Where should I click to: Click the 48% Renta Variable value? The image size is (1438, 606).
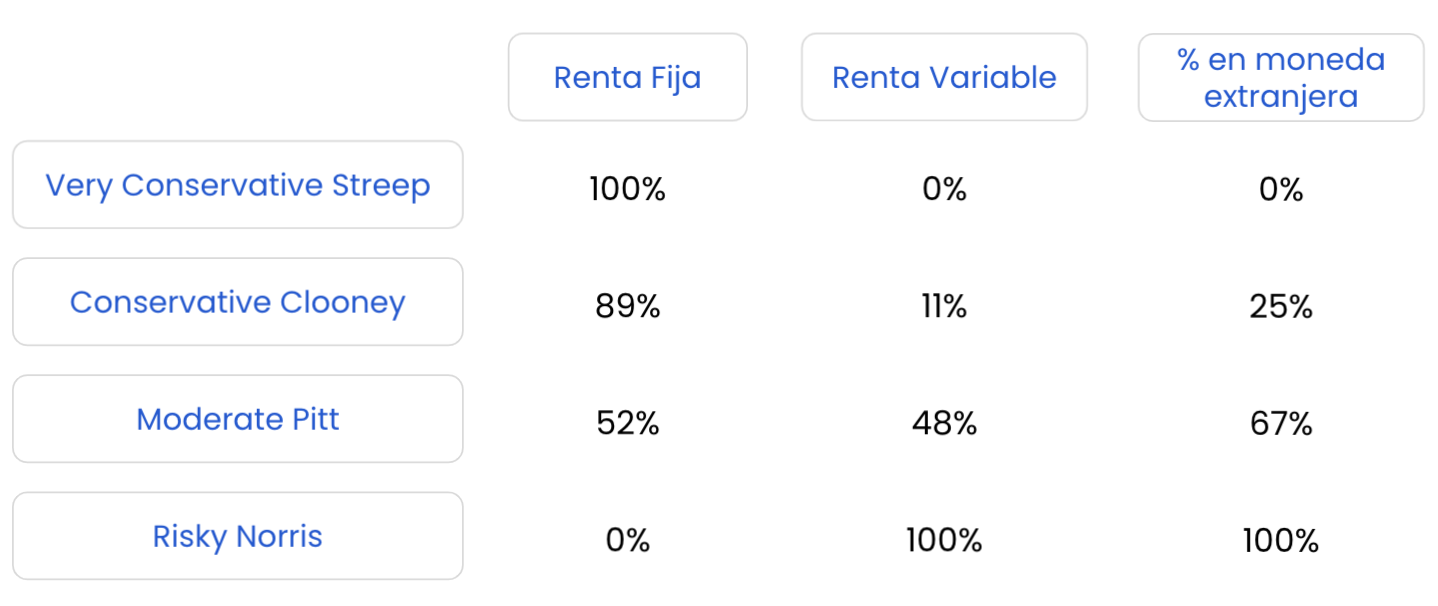coord(944,424)
